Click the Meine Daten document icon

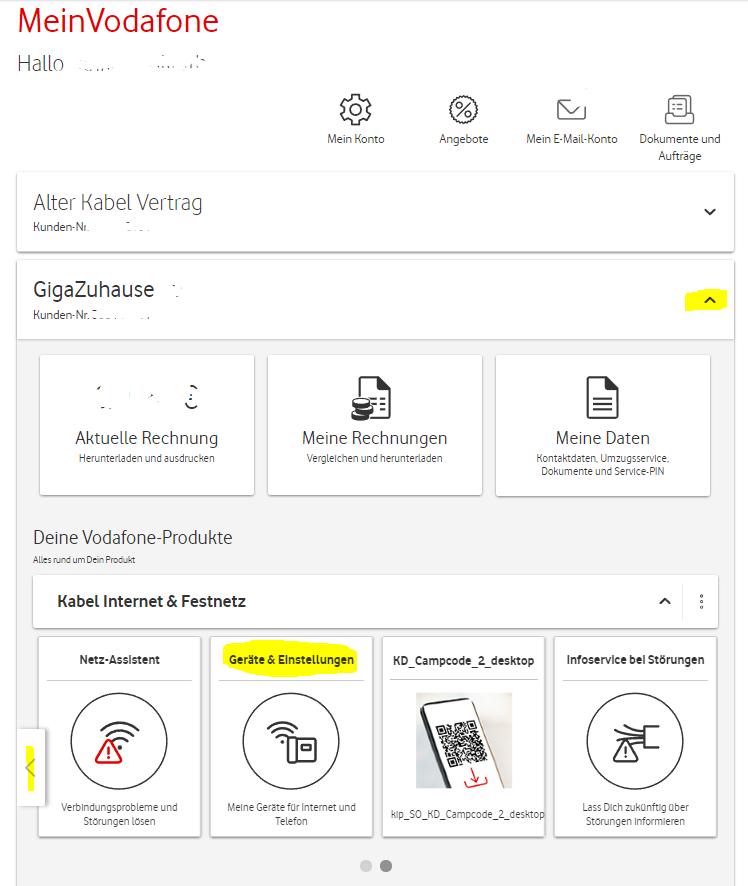[x=602, y=397]
